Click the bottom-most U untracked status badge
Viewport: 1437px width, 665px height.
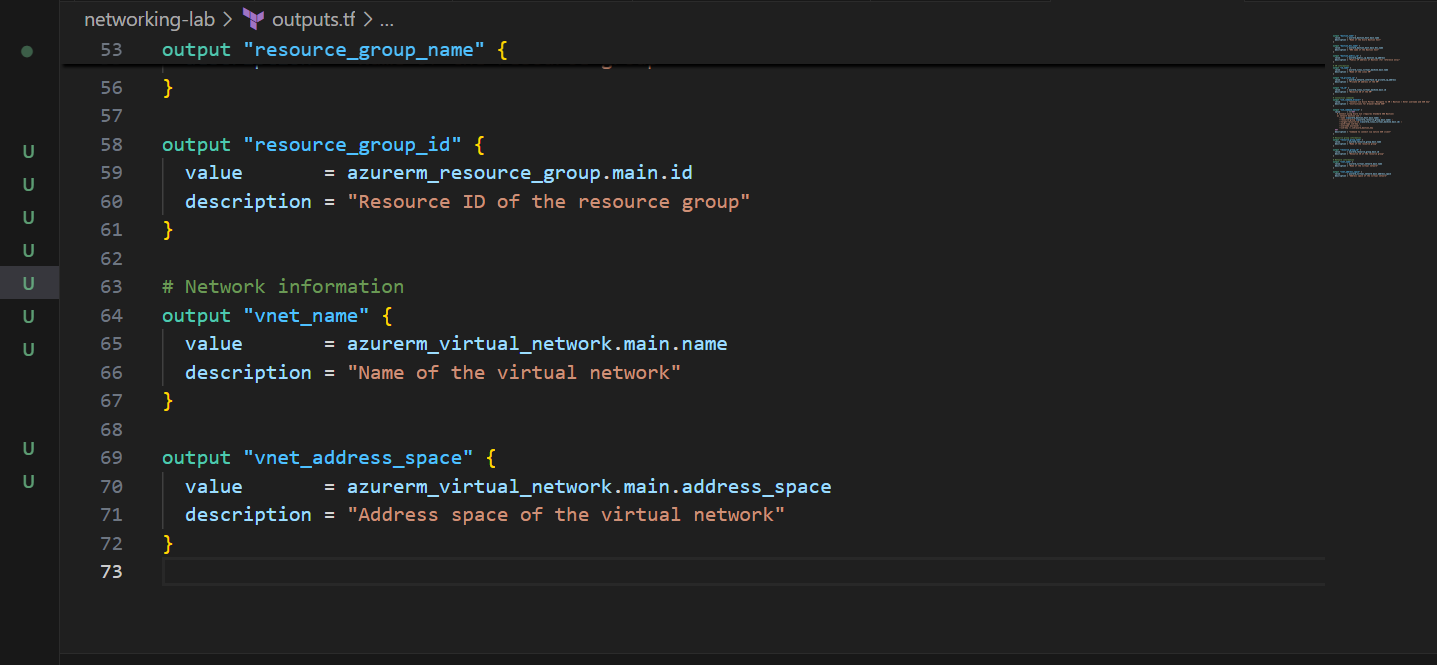[x=28, y=482]
